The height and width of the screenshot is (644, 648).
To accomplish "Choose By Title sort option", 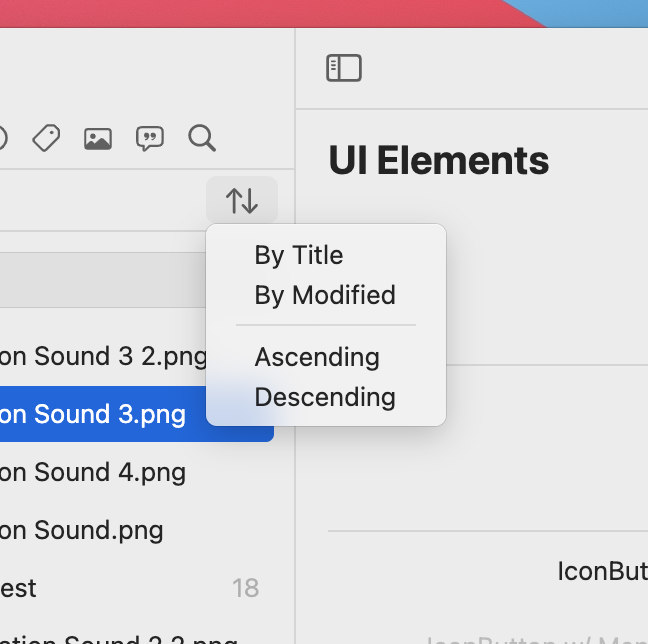I will (x=299, y=255).
